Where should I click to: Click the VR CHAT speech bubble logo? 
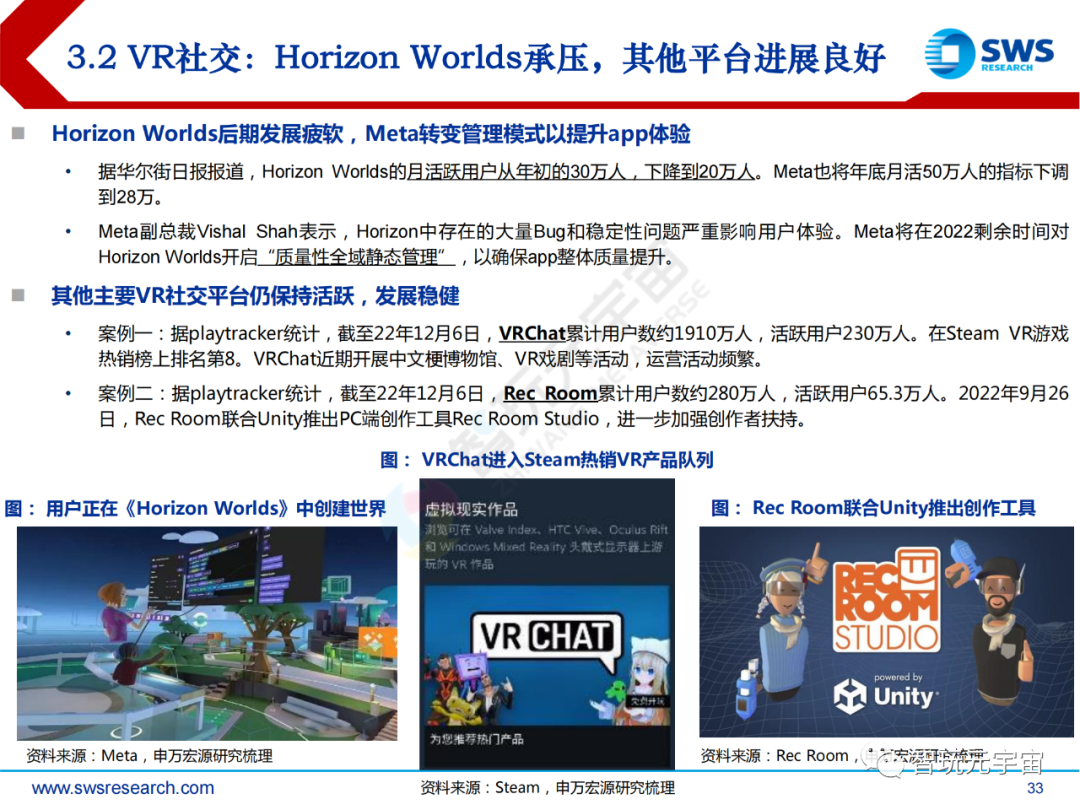(547, 638)
